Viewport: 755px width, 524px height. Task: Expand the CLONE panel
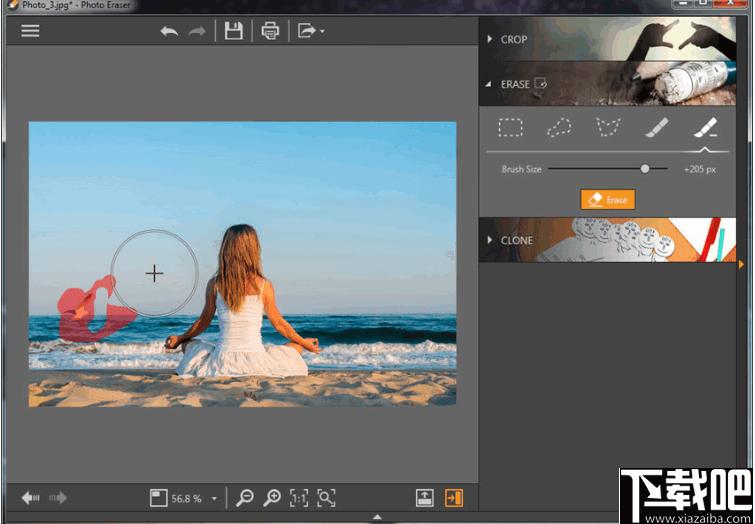click(607, 240)
